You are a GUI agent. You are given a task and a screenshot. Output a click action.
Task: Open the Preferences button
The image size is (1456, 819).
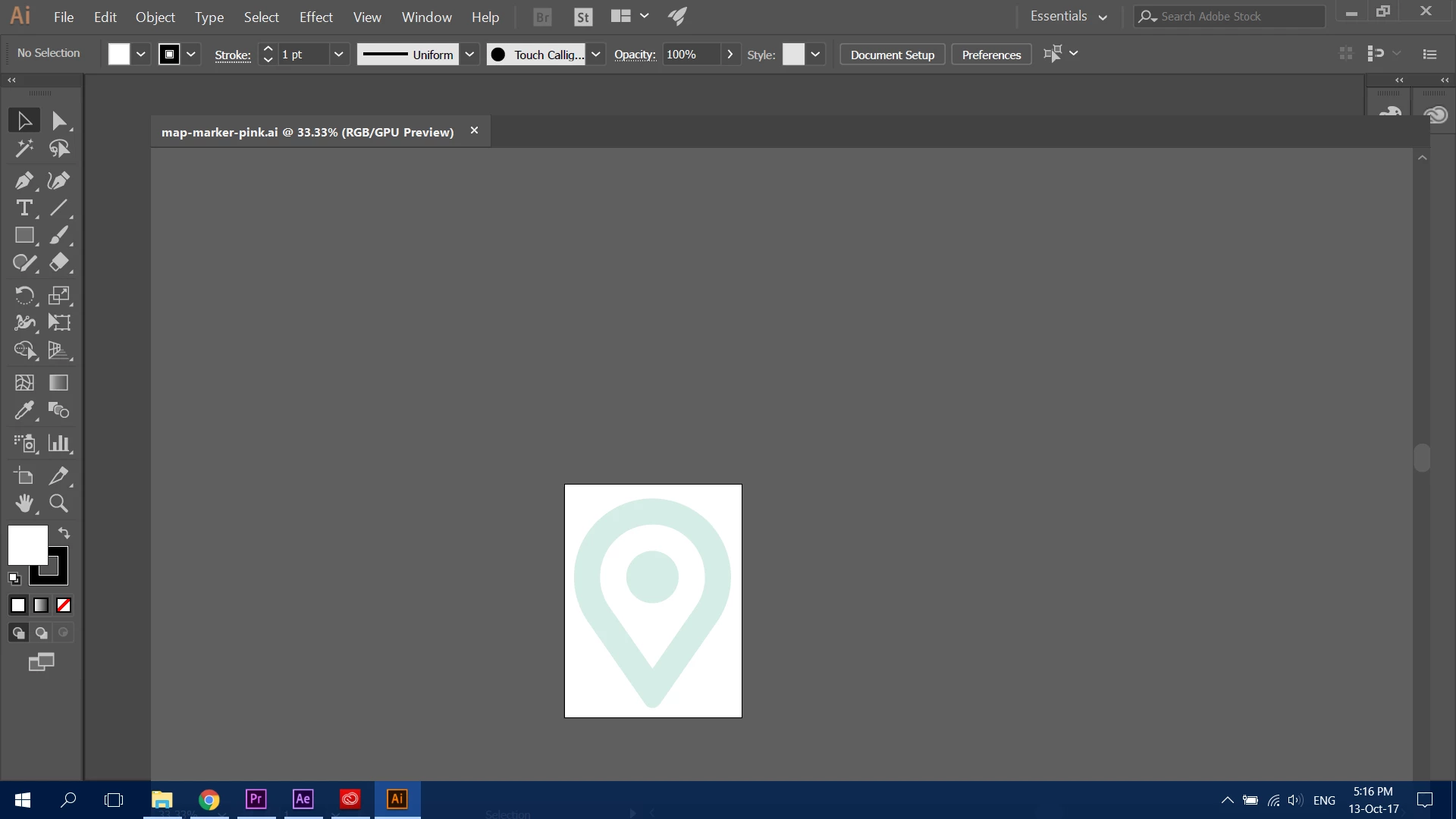[991, 55]
